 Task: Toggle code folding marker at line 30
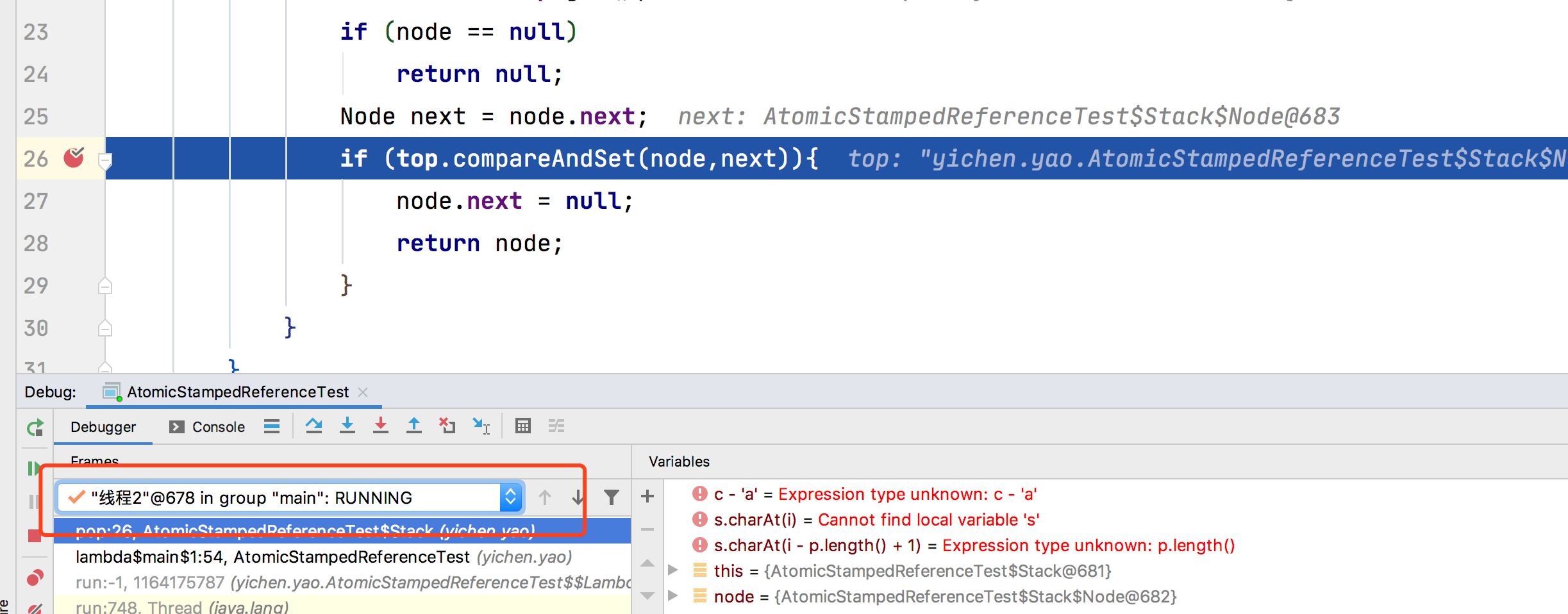pyautogui.click(x=105, y=328)
